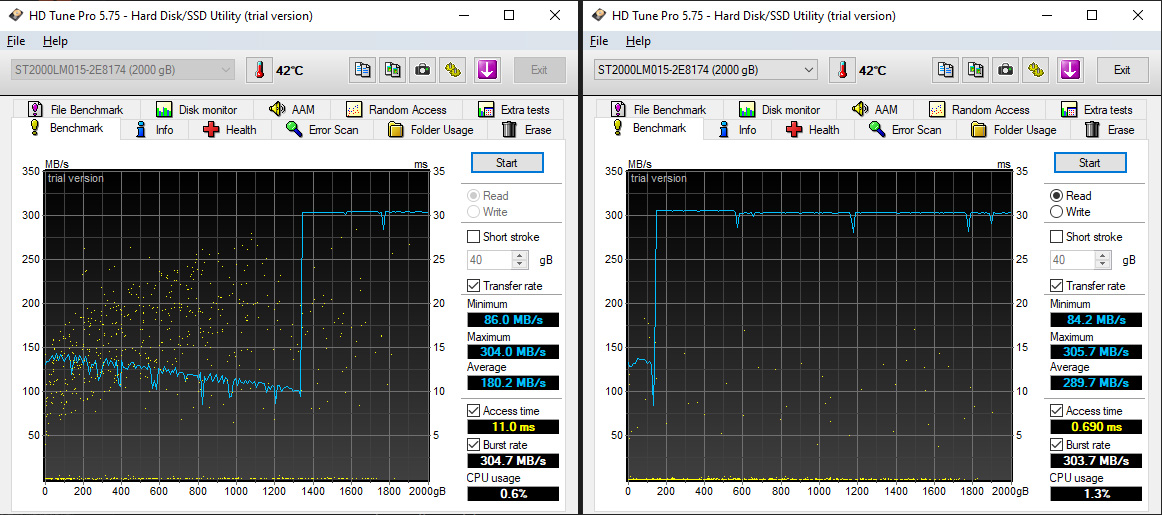Image resolution: width=1162 pixels, height=515 pixels.
Task: Toggle Access time checkbox in right window
Action: pyautogui.click(x=1056, y=411)
